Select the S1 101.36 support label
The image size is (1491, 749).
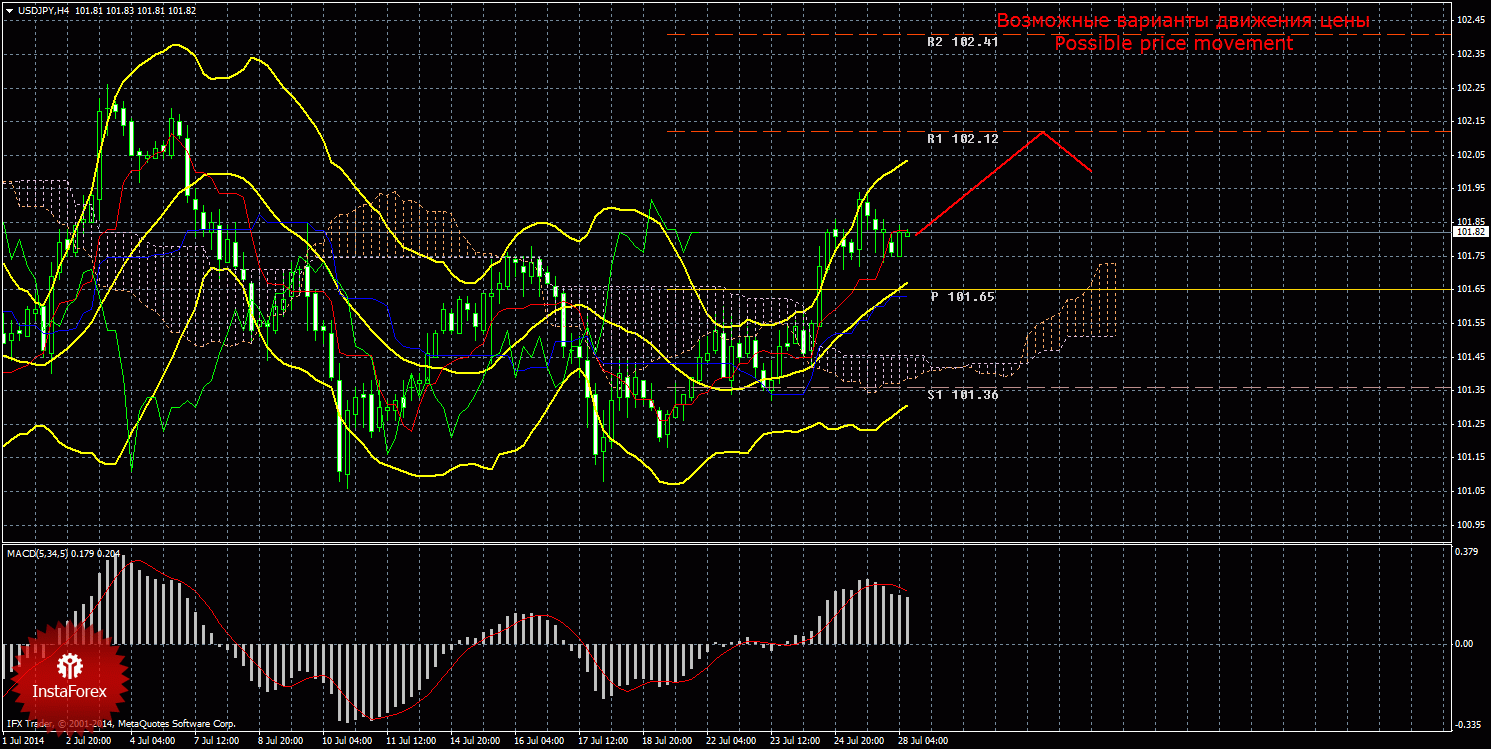[x=962, y=395]
